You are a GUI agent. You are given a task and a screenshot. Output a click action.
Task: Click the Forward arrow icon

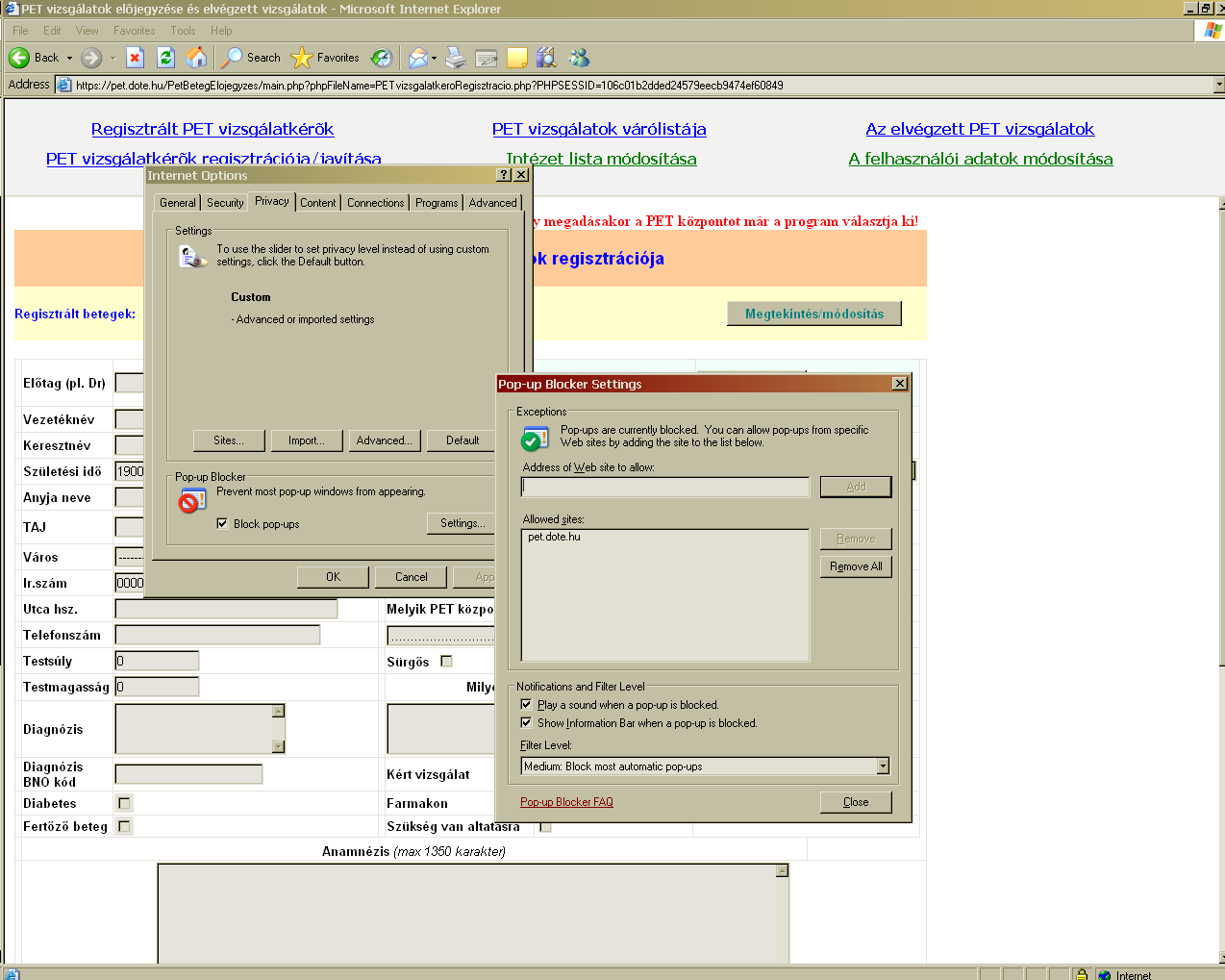91,58
